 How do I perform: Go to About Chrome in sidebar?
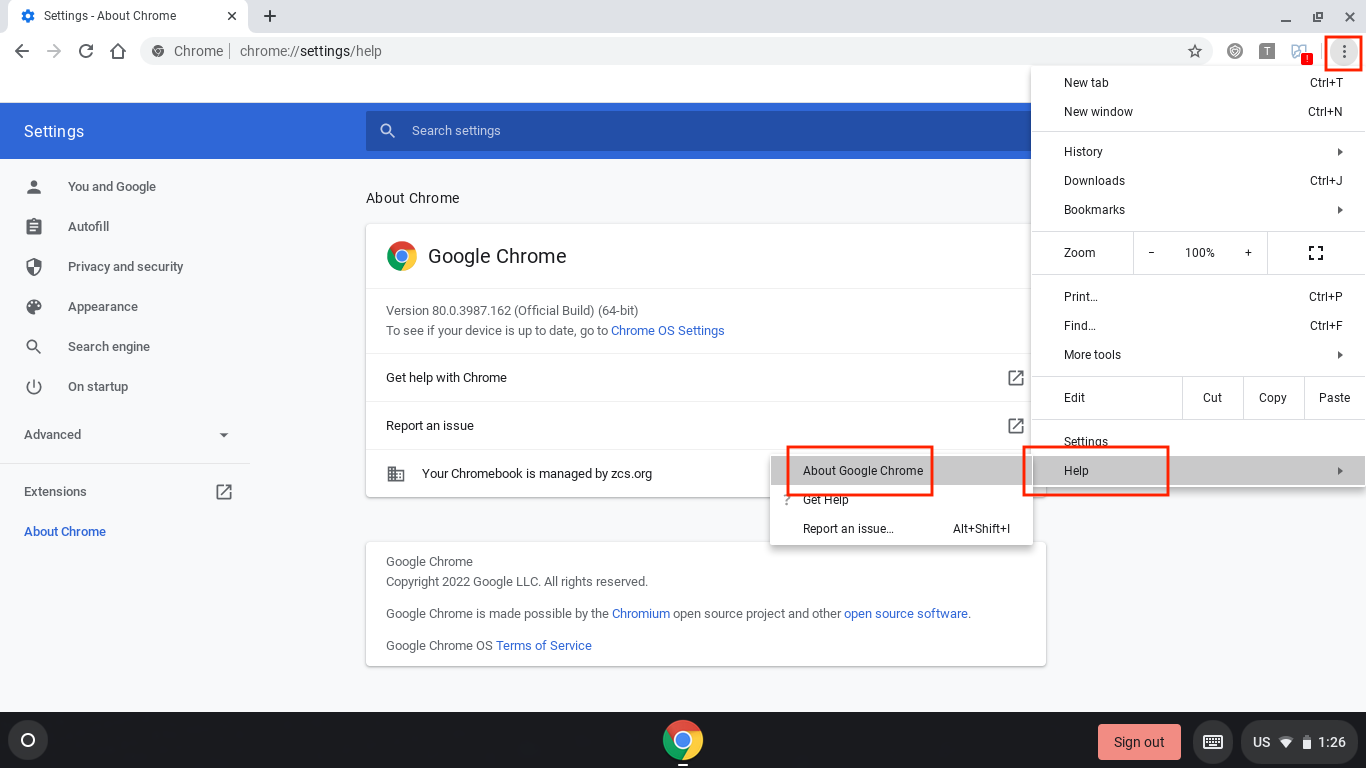click(65, 532)
